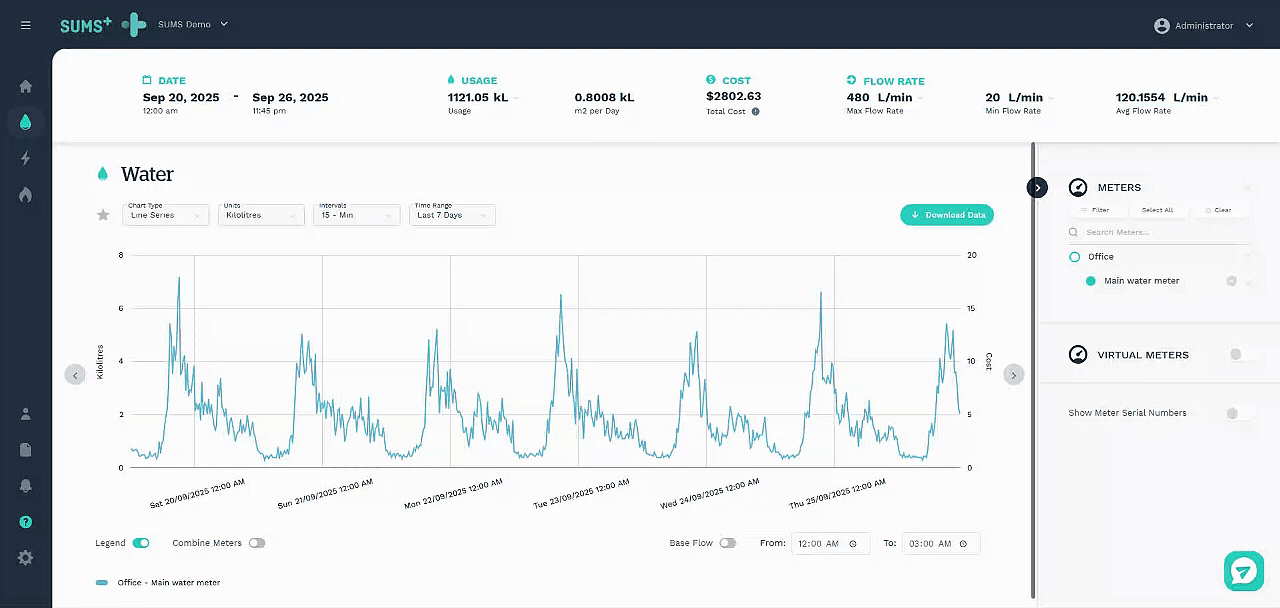This screenshot has width=1280, height=608.
Task: Enable Show Meter Serial Numbers
Action: 1238,413
